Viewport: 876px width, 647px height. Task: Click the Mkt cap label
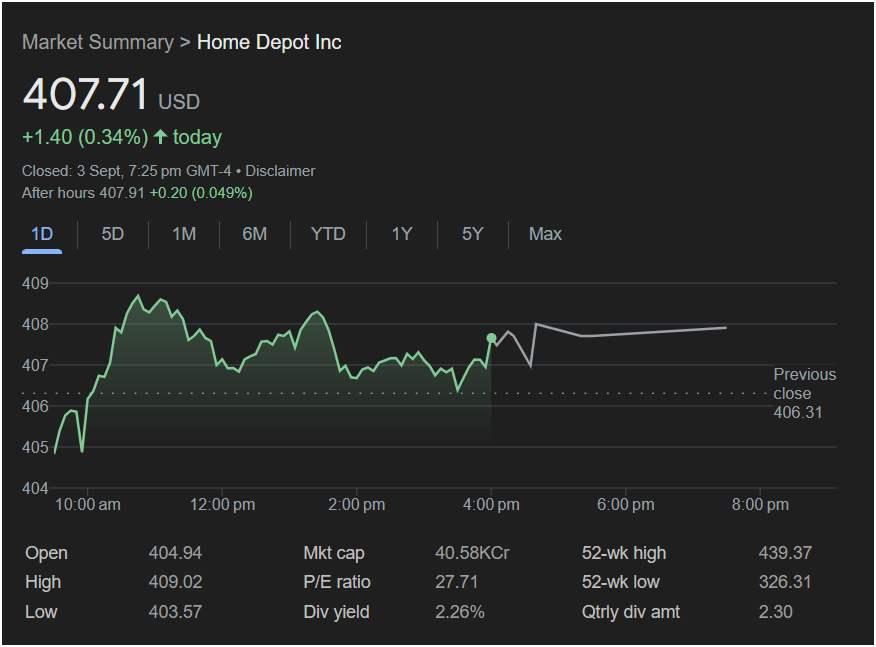pos(334,553)
